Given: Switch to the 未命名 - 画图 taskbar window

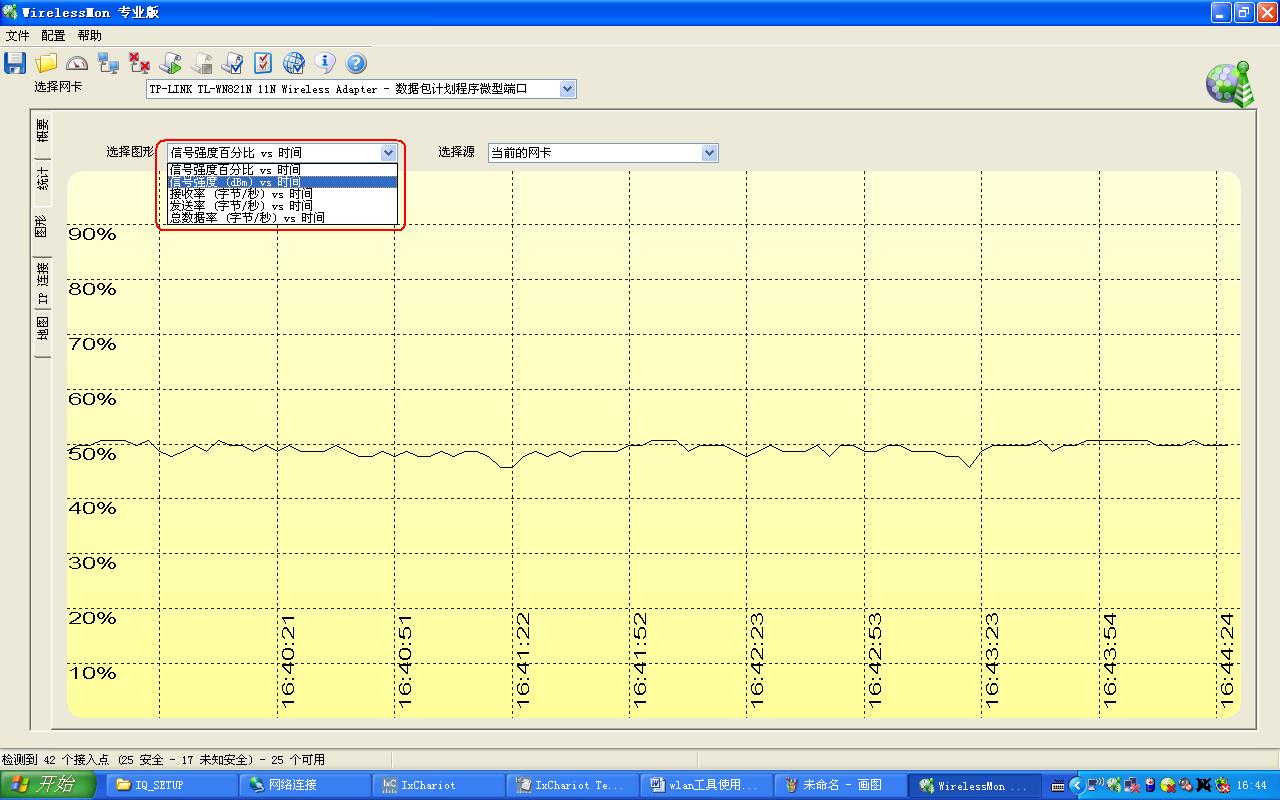Looking at the screenshot, I should click(x=841, y=785).
